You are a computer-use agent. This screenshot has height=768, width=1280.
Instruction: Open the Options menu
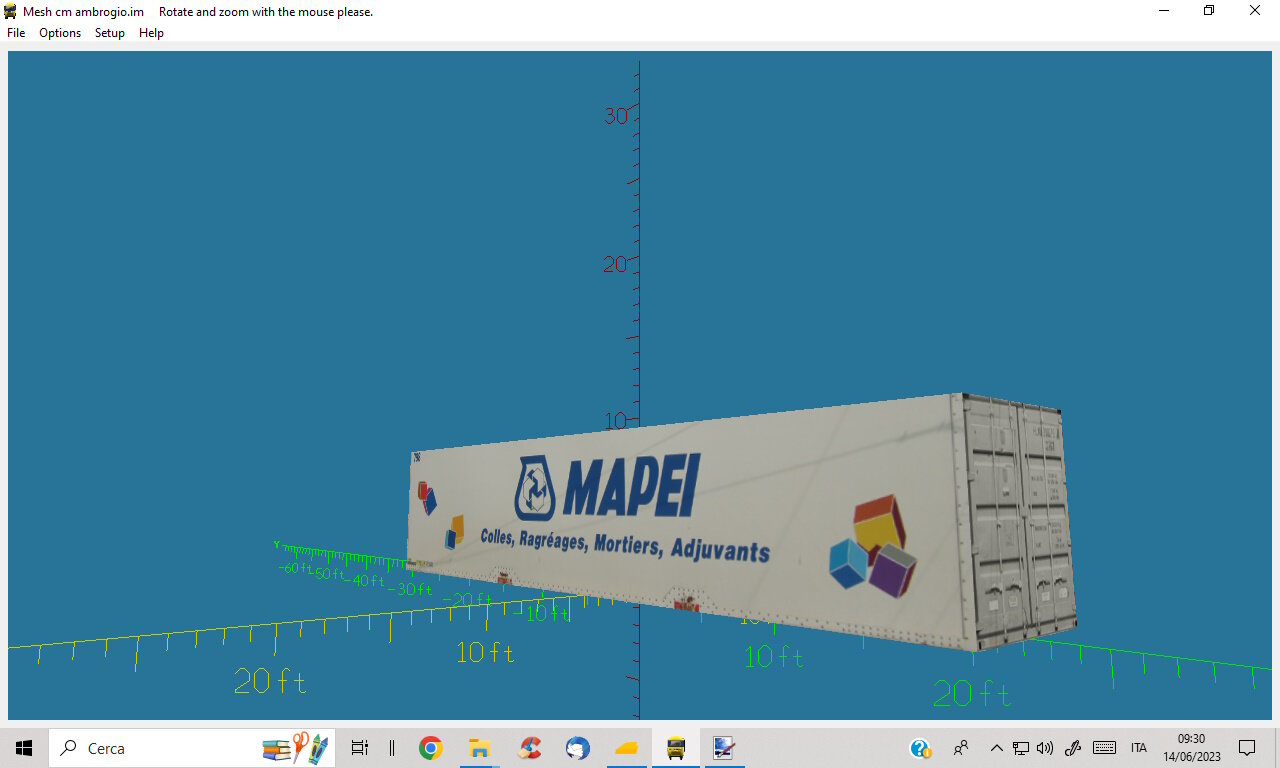(60, 33)
